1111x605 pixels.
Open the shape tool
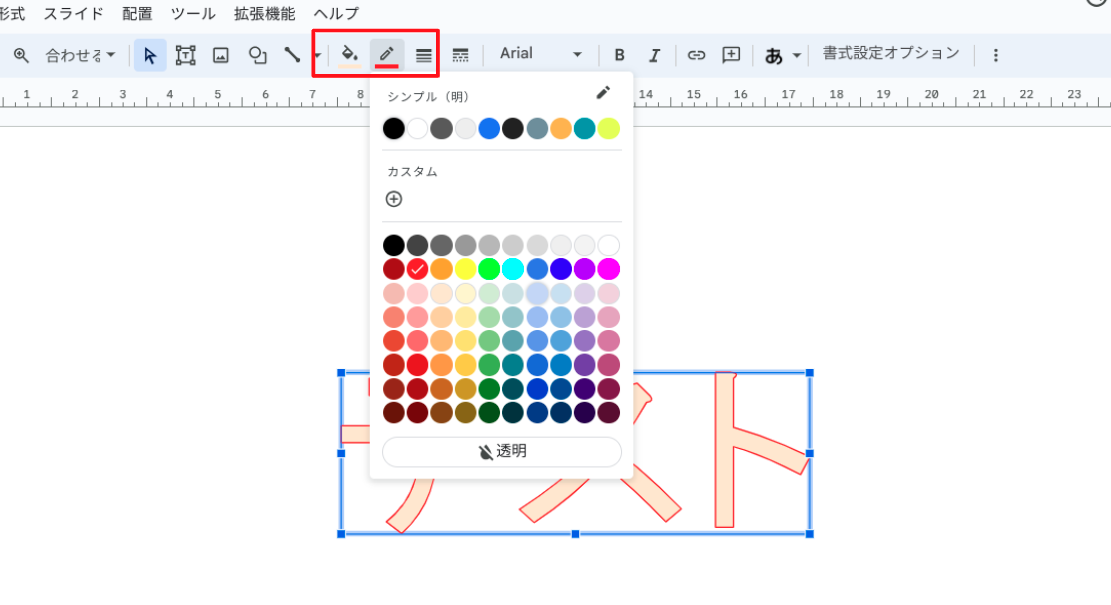257,55
